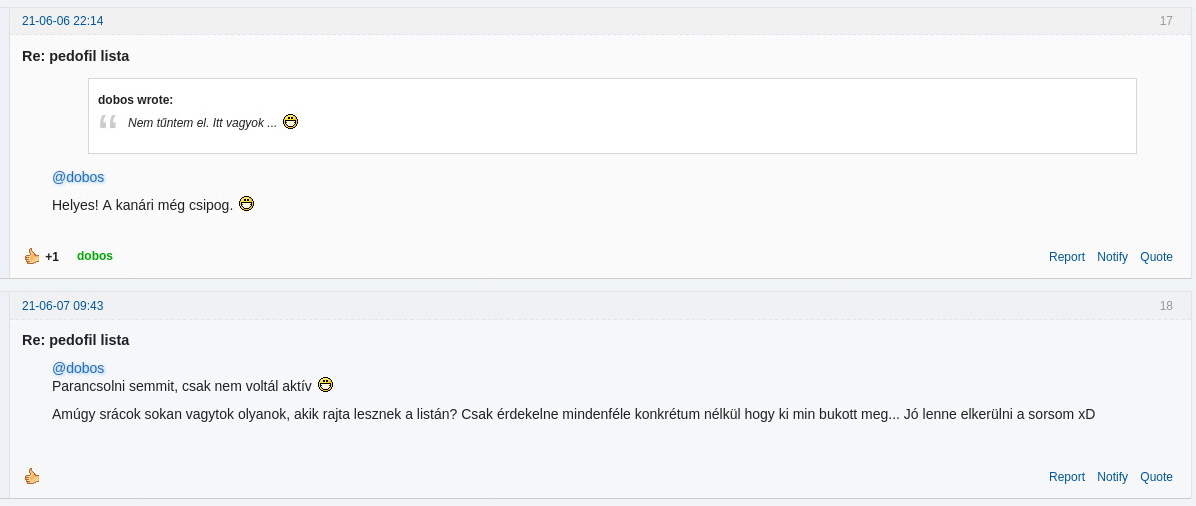Click post number 18 in the header

coord(1166,305)
